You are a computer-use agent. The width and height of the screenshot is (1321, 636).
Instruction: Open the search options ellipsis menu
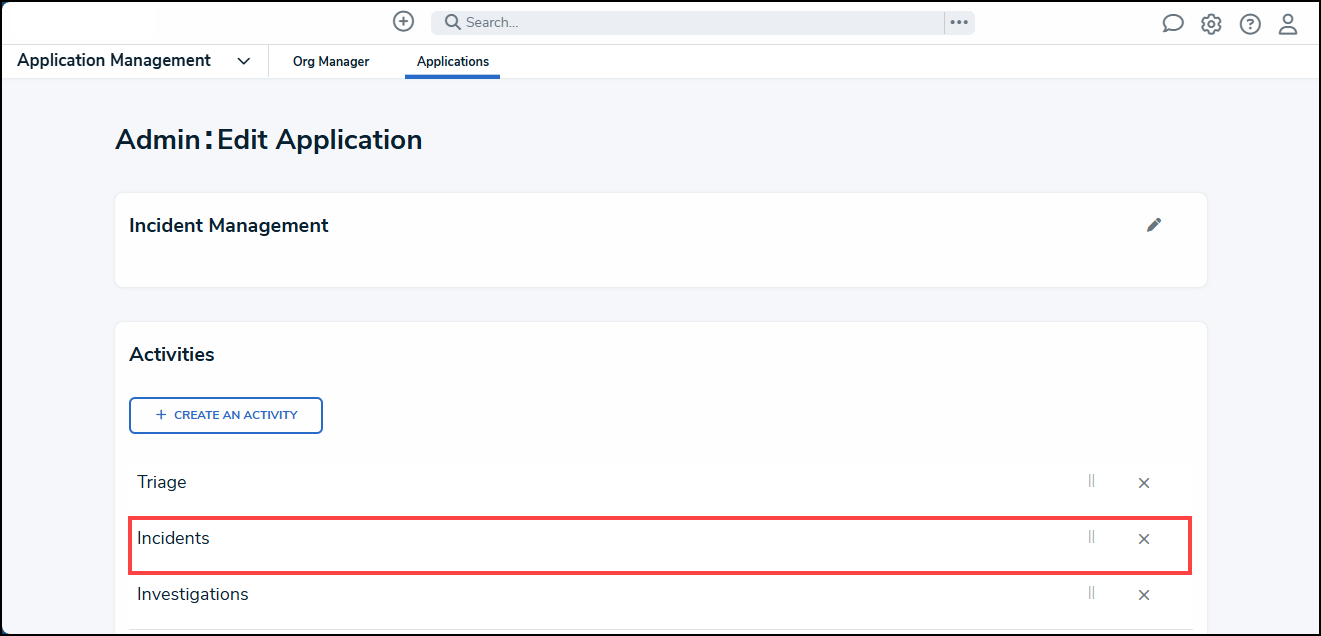click(959, 23)
